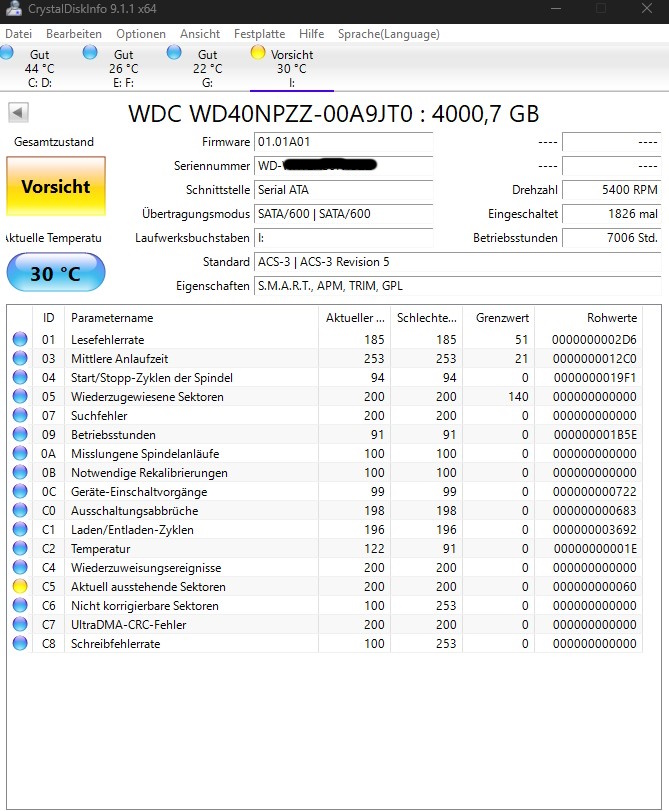Image resolution: width=669 pixels, height=811 pixels.
Task: Click the Aktueller column header
Action: point(354,318)
